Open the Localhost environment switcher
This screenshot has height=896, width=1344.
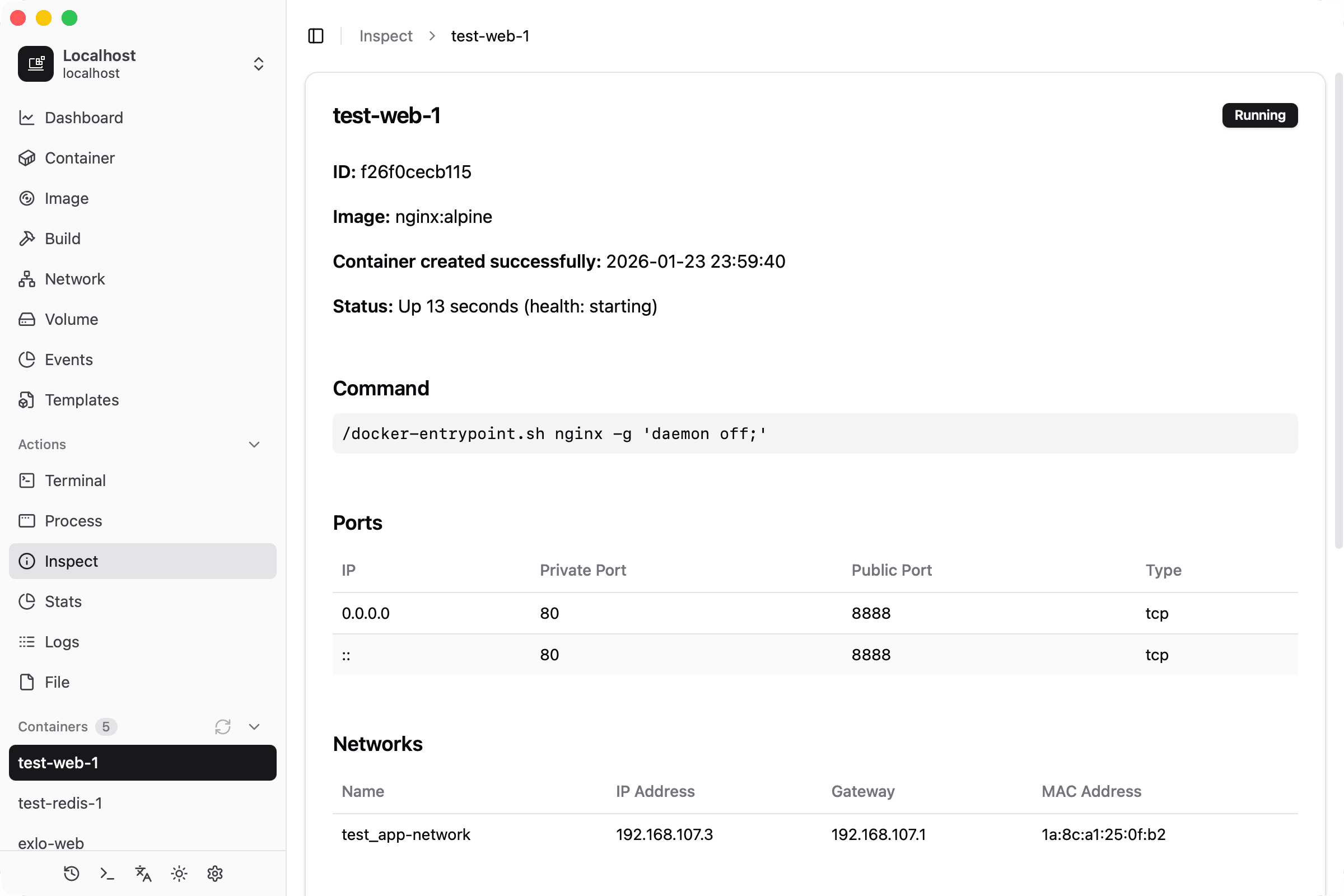258,63
